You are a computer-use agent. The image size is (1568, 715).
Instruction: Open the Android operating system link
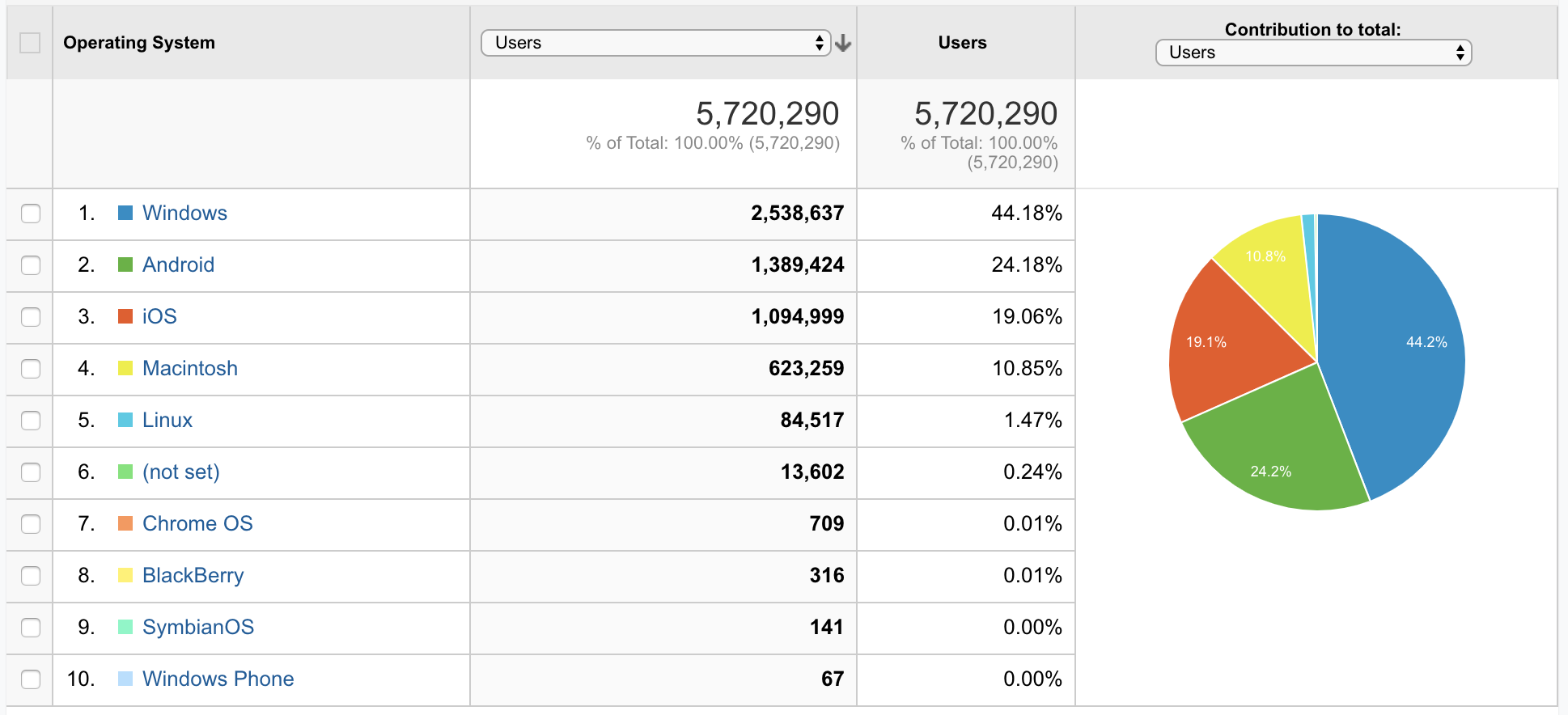(x=178, y=264)
